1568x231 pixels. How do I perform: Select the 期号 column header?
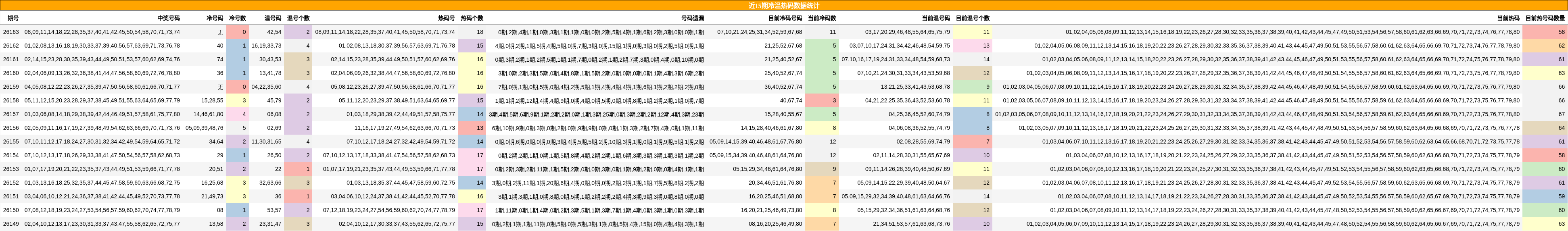13,18
